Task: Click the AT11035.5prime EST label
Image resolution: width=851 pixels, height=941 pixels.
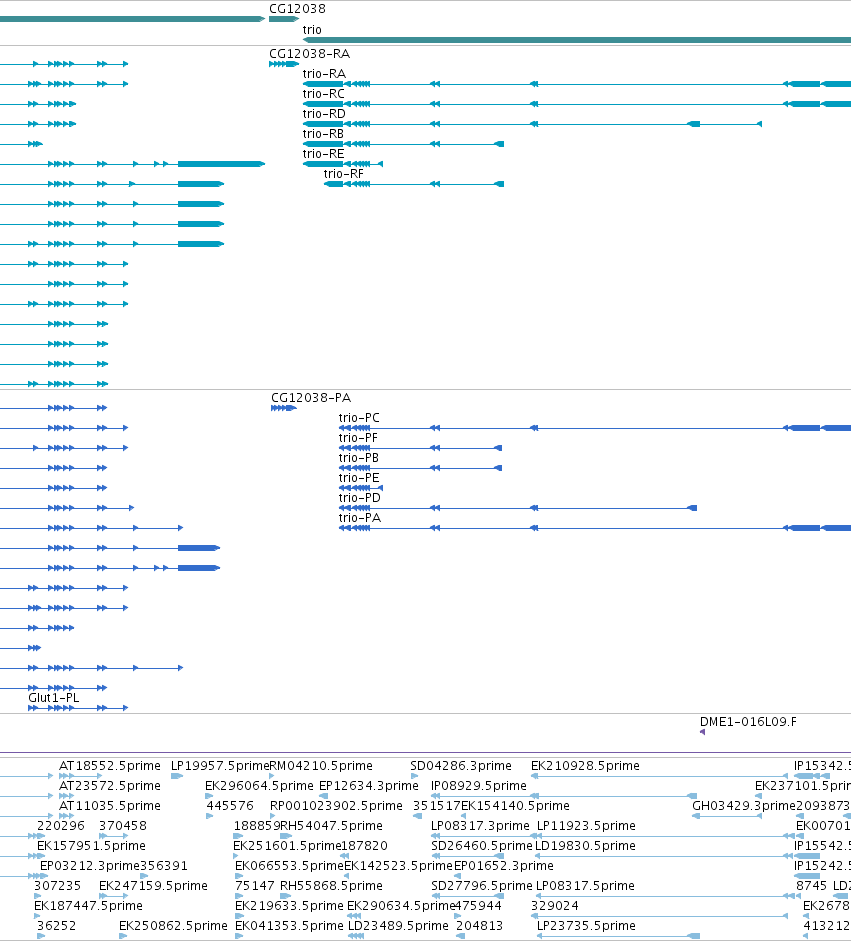Action: click(x=110, y=805)
